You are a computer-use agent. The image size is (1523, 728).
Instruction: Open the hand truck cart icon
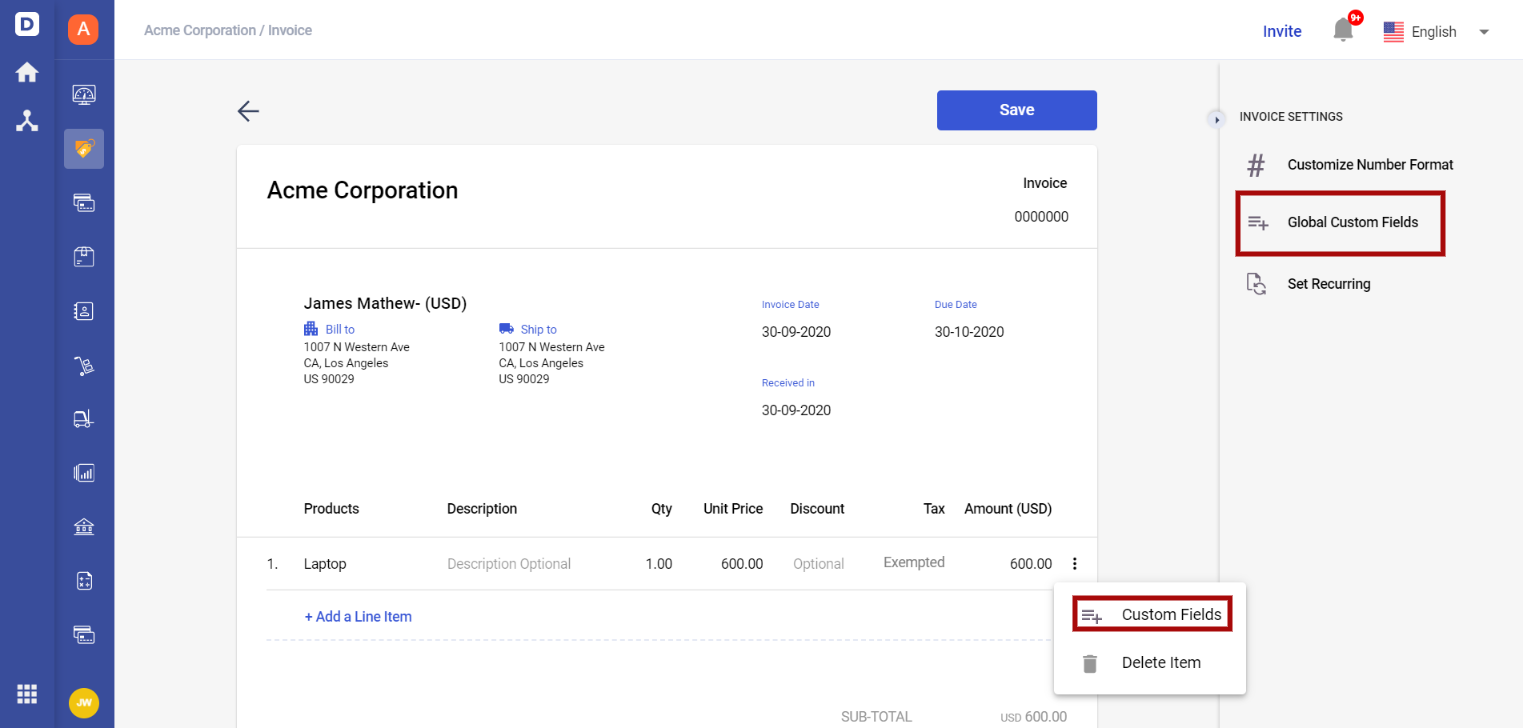click(x=84, y=366)
